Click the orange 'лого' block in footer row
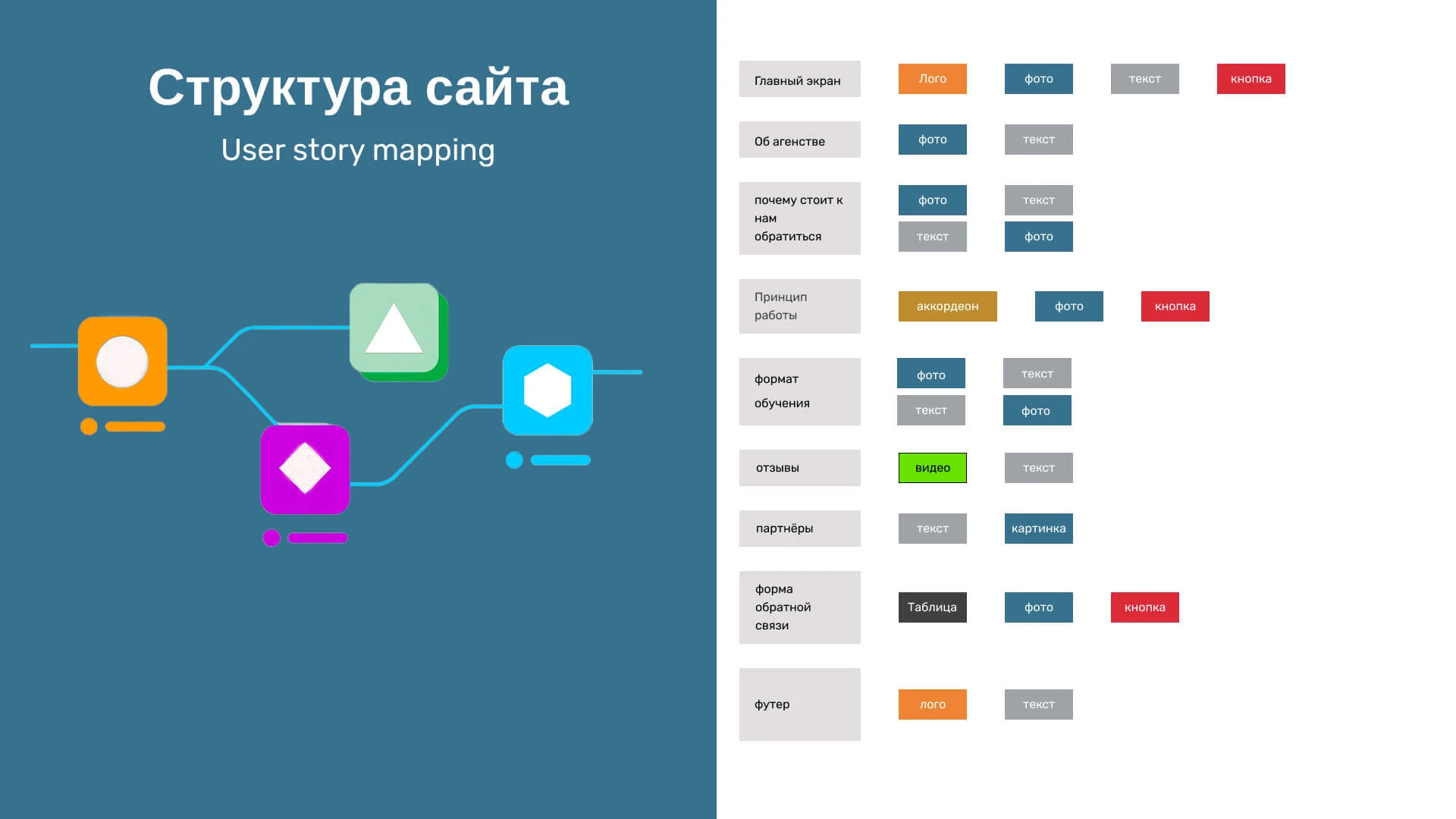This screenshot has height=819, width=1456. (x=932, y=704)
